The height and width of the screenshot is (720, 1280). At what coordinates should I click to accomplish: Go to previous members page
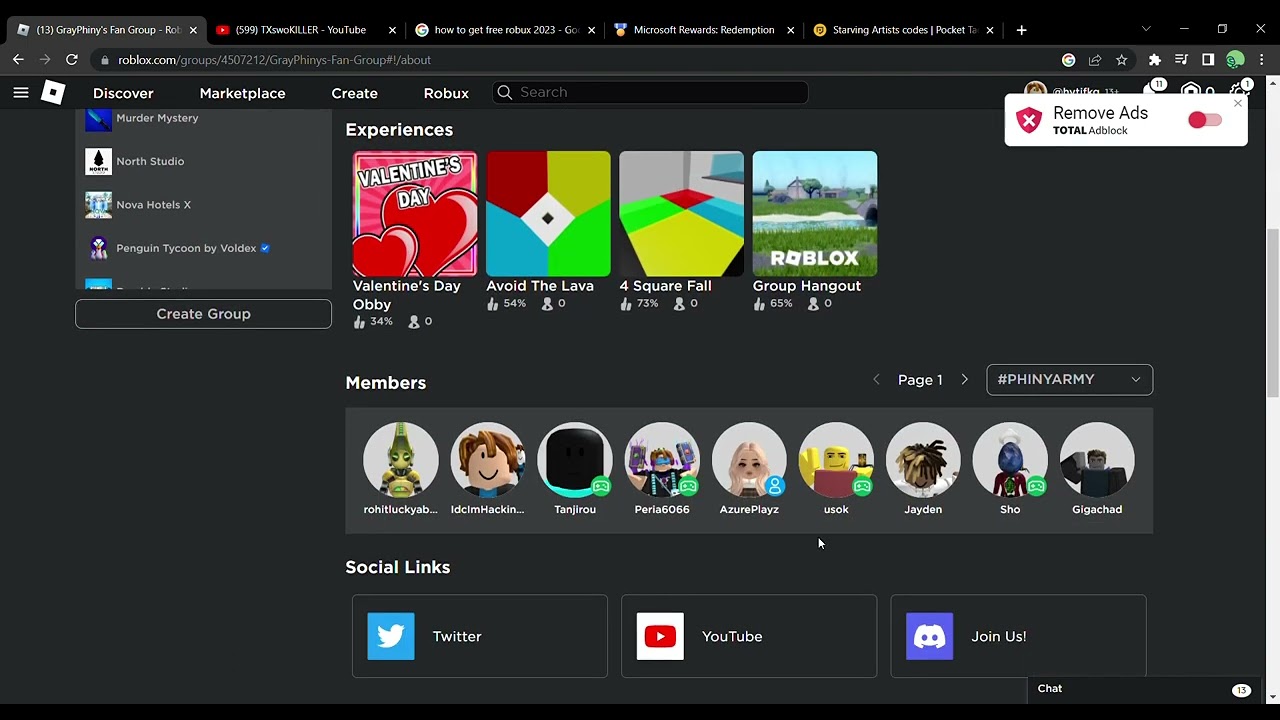tap(877, 380)
